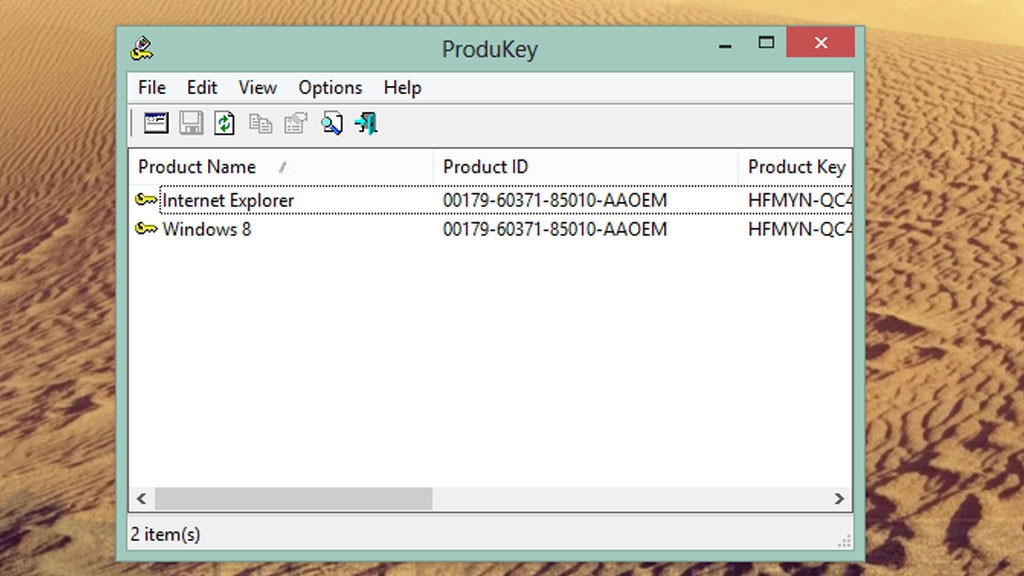Click the Find magnifier toolbar icon

click(x=331, y=123)
